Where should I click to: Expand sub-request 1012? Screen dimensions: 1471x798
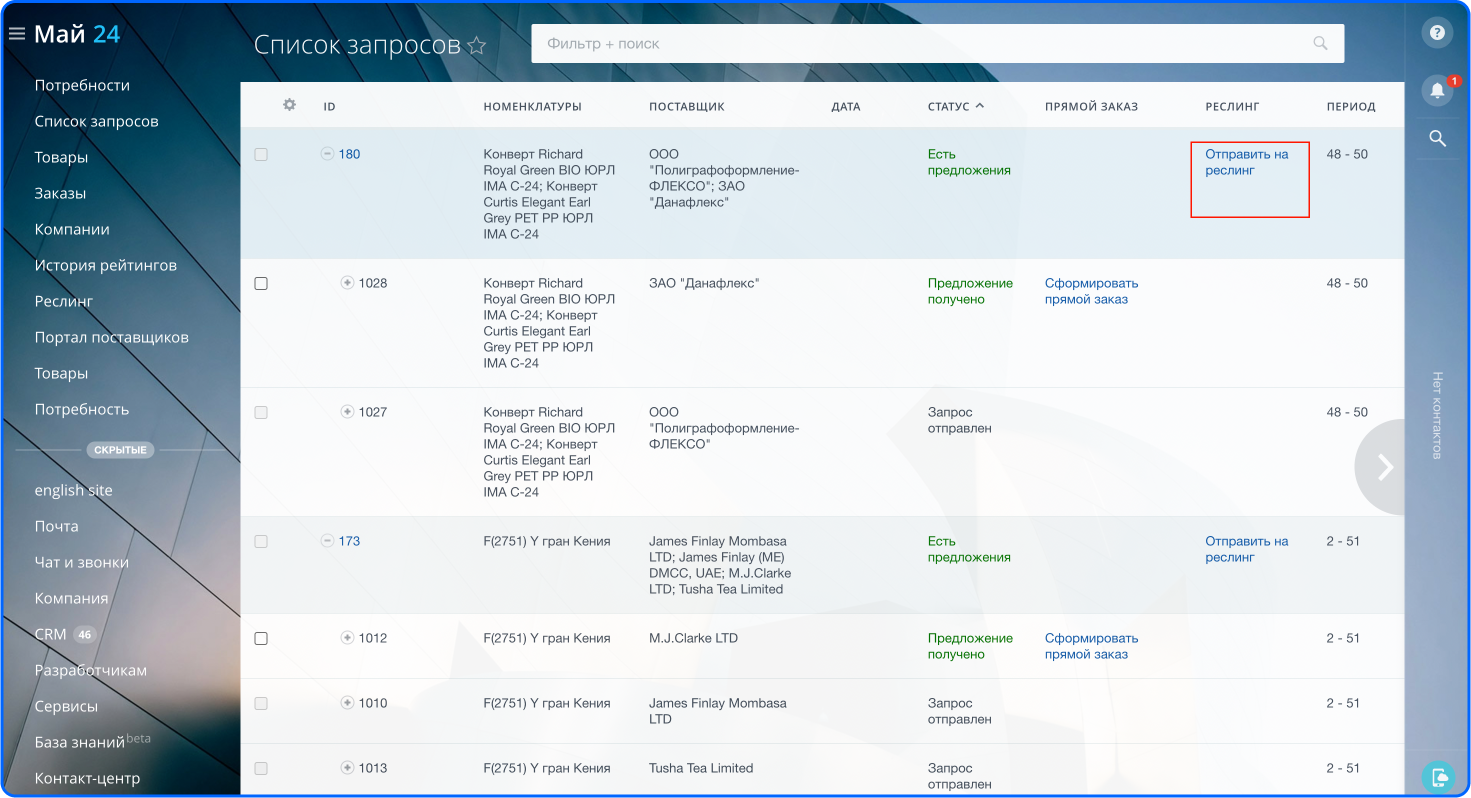coord(347,638)
